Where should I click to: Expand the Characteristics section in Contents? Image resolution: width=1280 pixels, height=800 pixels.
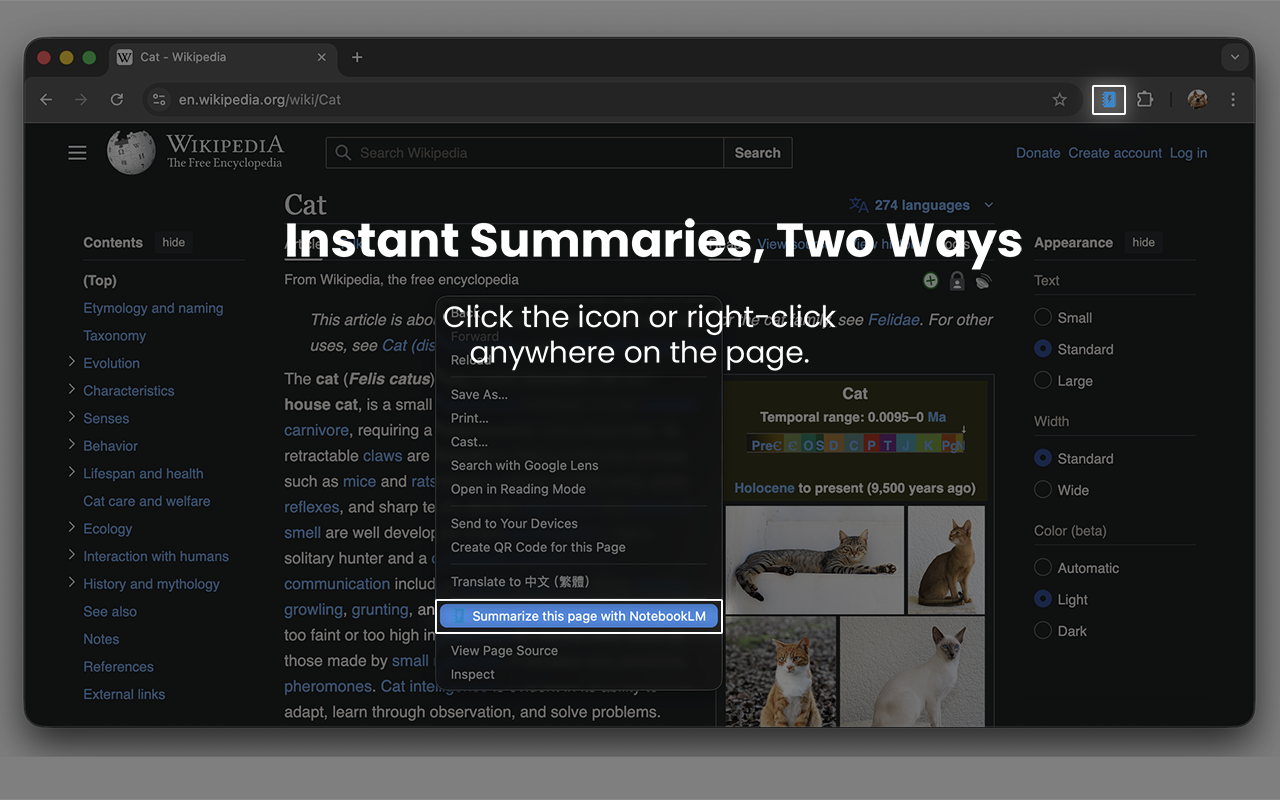[x=72, y=390]
